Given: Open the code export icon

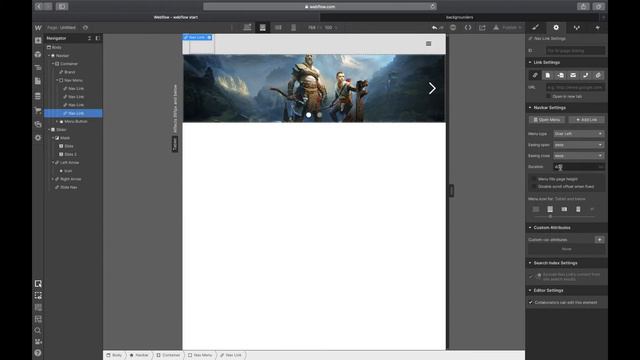Looking at the screenshot, I should pyautogui.click(x=468, y=28).
